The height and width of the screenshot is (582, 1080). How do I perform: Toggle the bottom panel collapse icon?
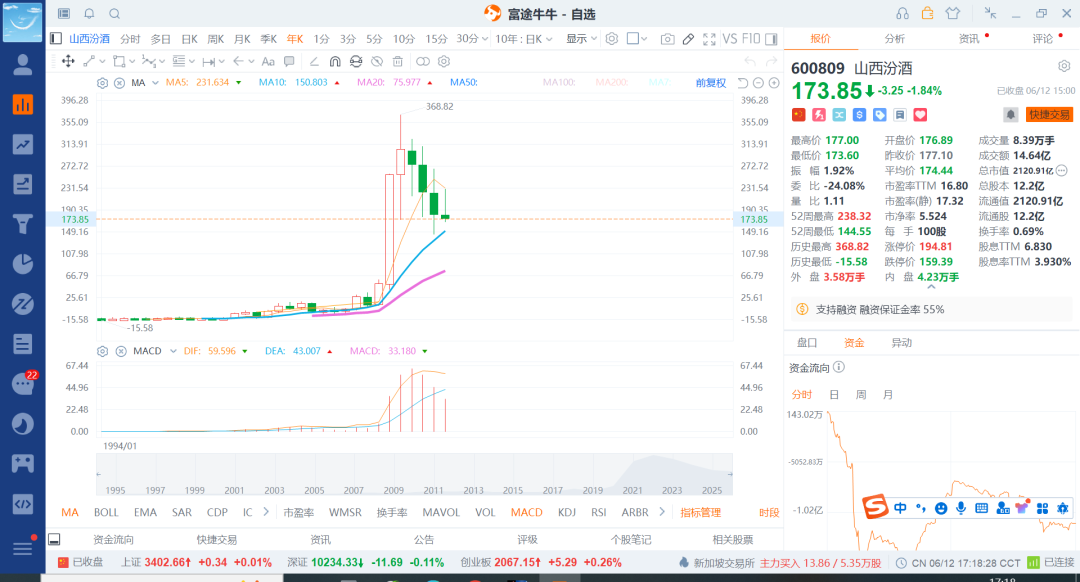(54, 539)
